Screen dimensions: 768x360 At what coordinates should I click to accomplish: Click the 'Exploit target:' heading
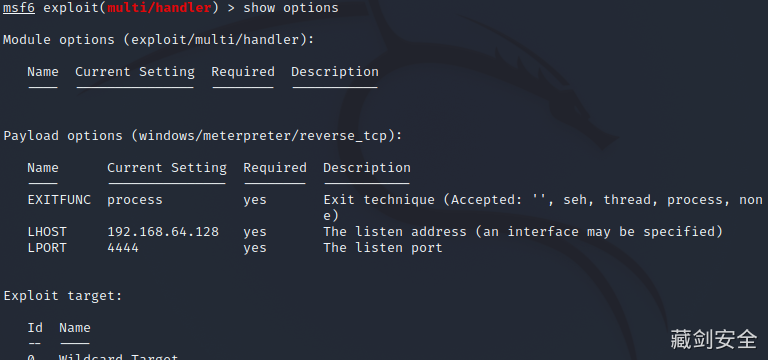(x=63, y=296)
